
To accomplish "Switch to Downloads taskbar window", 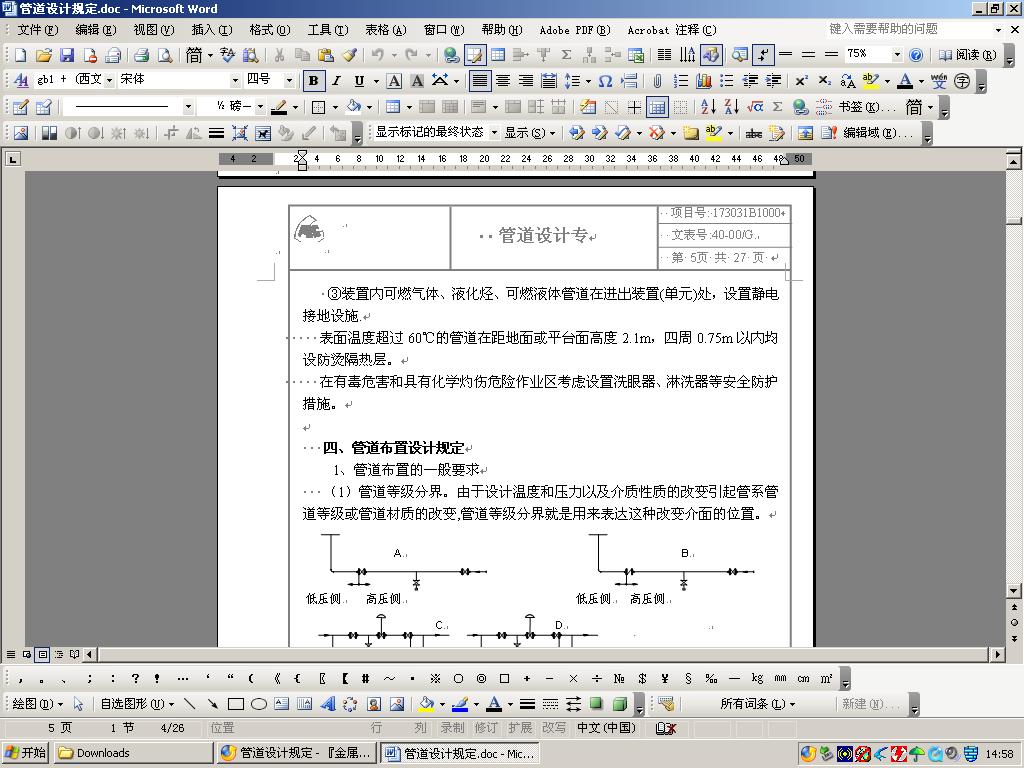I will coord(133,753).
